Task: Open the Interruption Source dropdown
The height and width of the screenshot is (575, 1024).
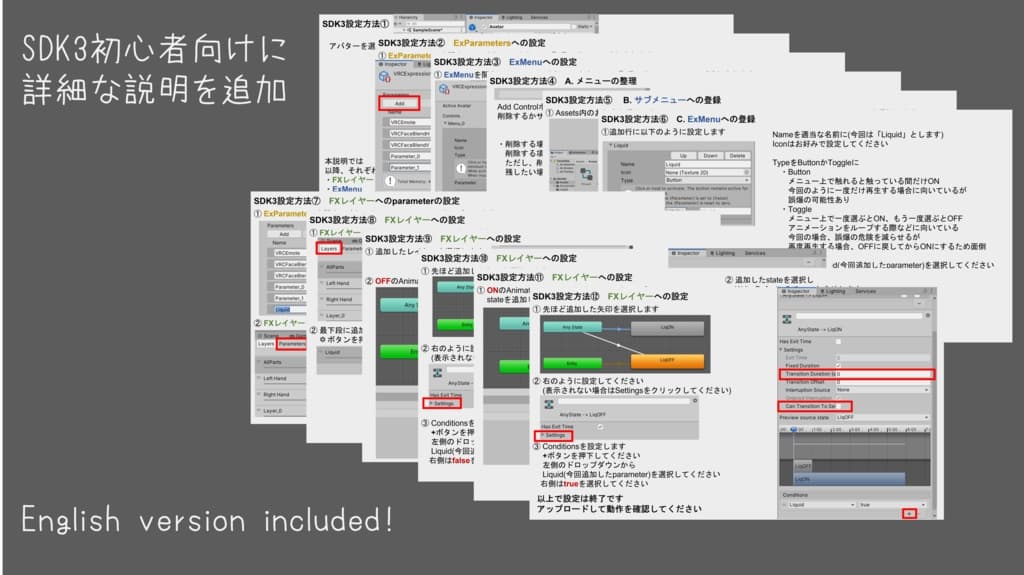Action: point(882,390)
